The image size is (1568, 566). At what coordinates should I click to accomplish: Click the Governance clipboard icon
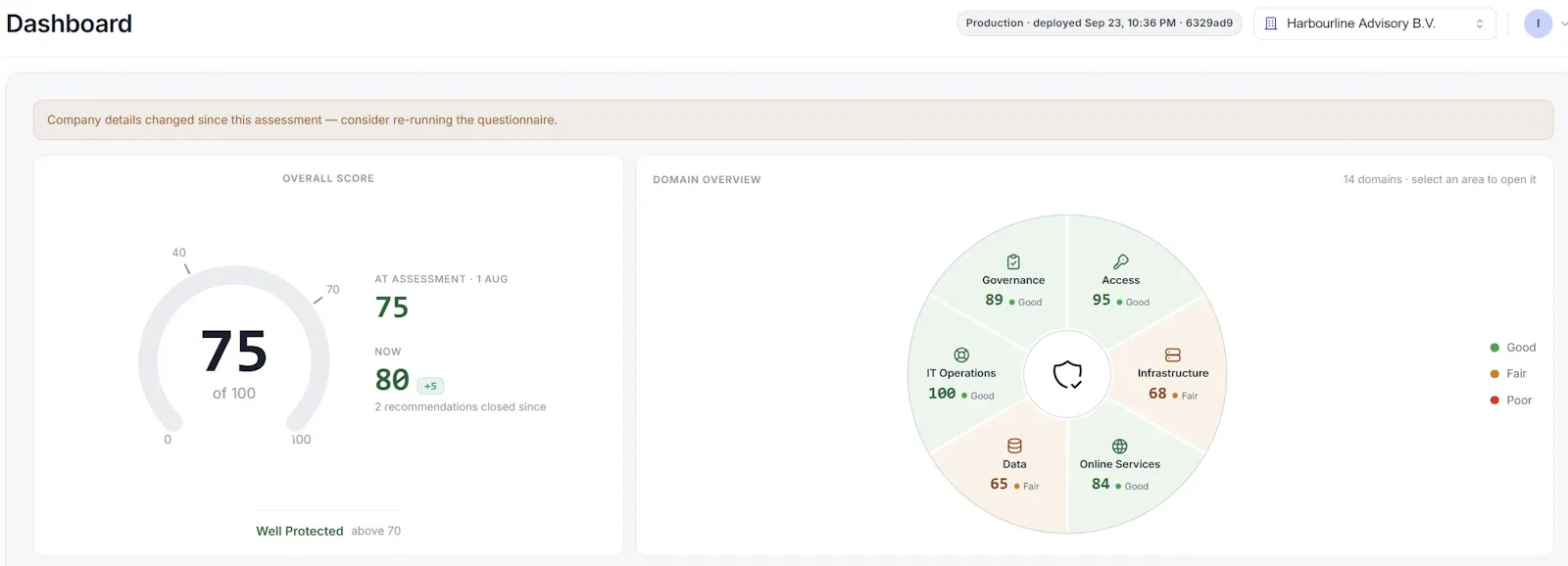pyautogui.click(x=1013, y=261)
